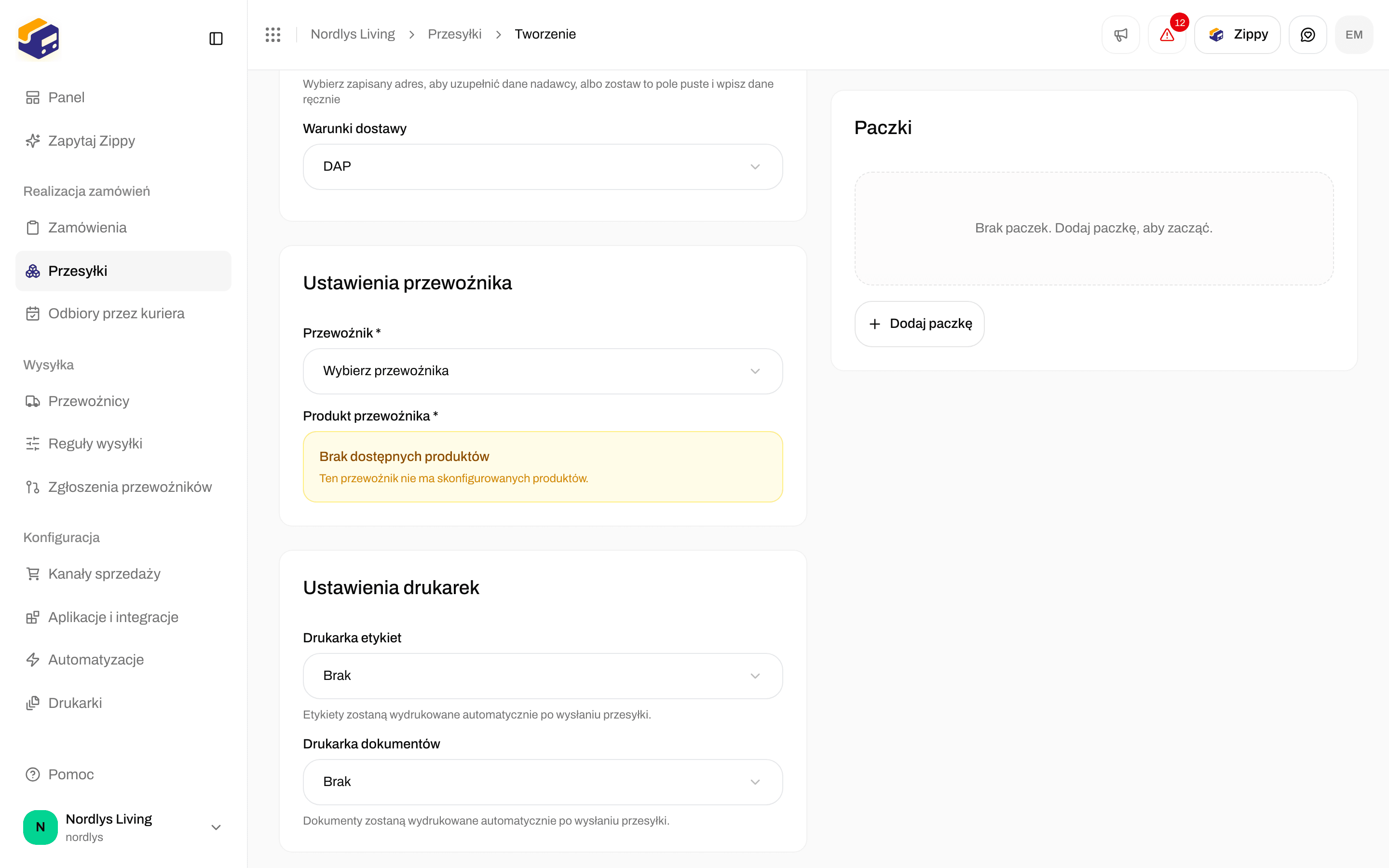Click the Brak dostępnych produktów notice
This screenshot has height=868, width=1389.
(x=543, y=467)
